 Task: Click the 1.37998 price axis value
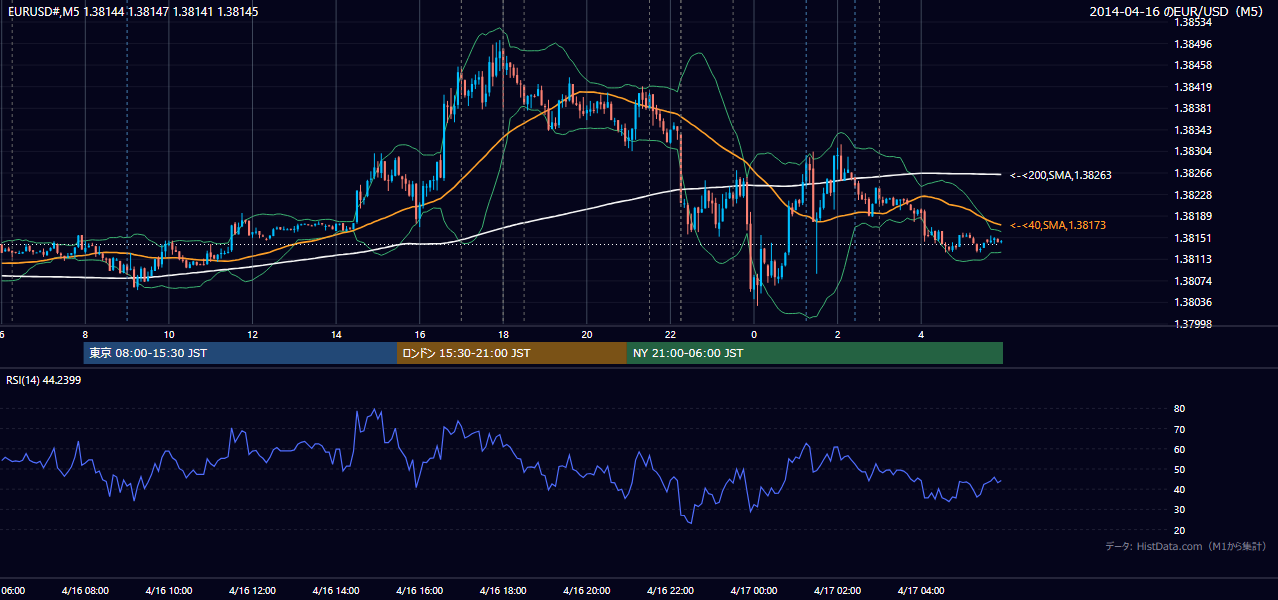[1194, 324]
